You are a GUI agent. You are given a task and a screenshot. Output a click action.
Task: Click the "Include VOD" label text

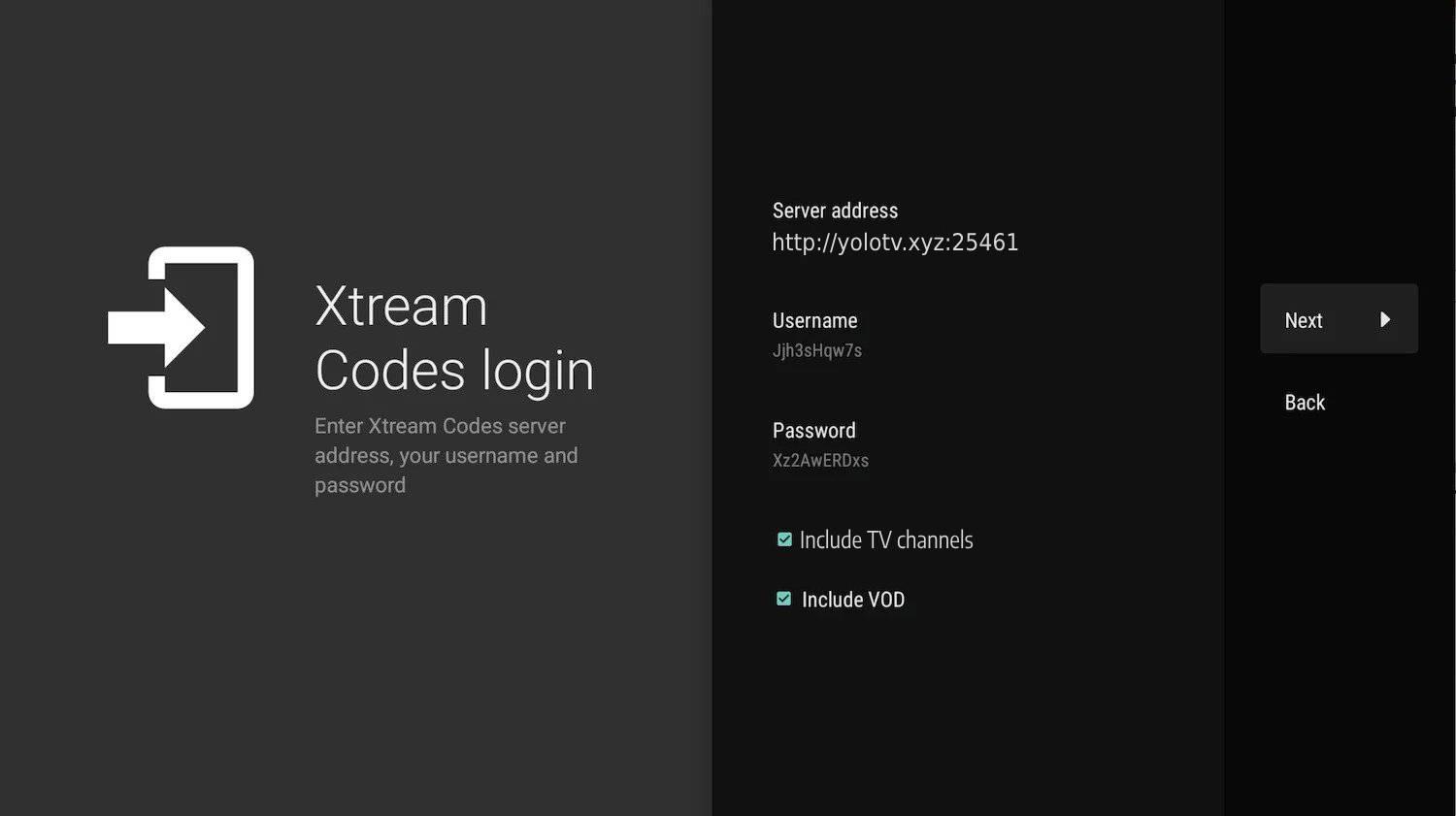[852, 600]
